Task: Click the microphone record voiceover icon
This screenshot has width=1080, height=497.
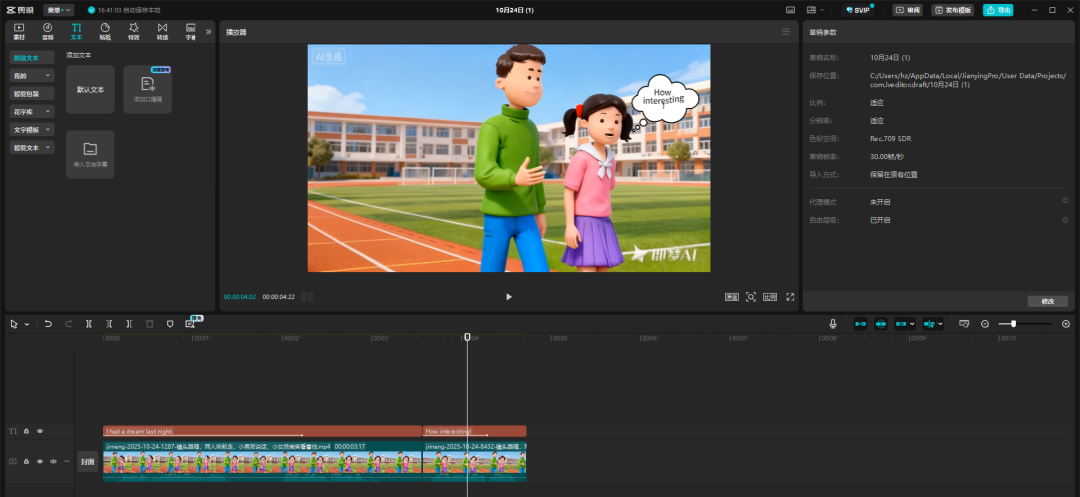Action: (x=832, y=324)
